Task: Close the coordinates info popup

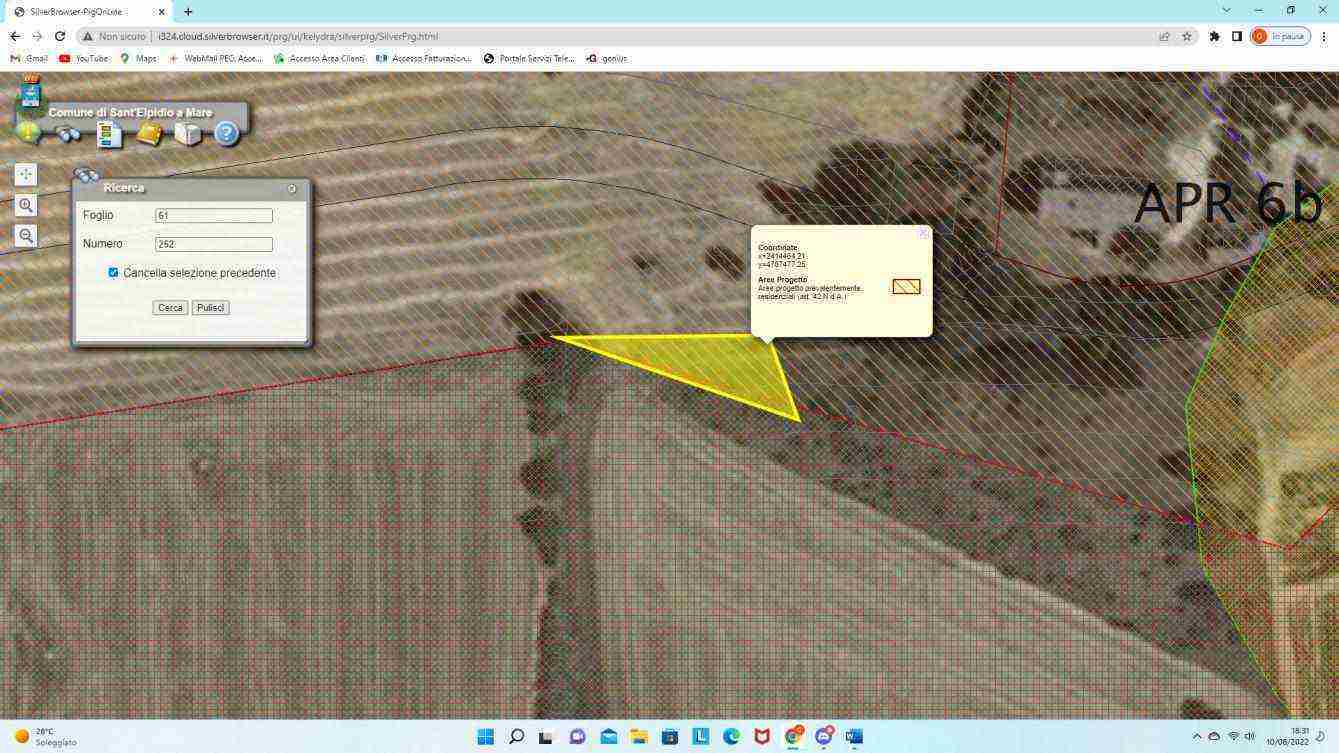Action: [923, 233]
